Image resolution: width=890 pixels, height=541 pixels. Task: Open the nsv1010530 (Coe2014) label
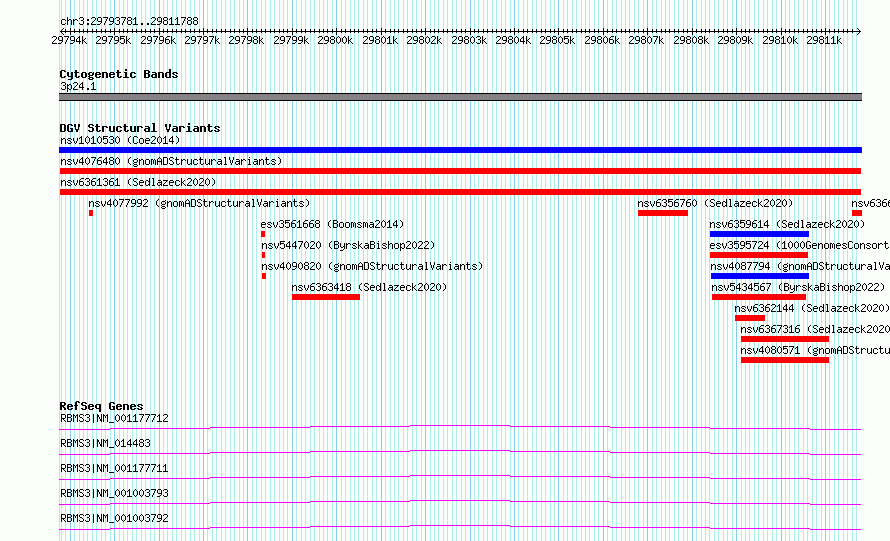click(120, 140)
